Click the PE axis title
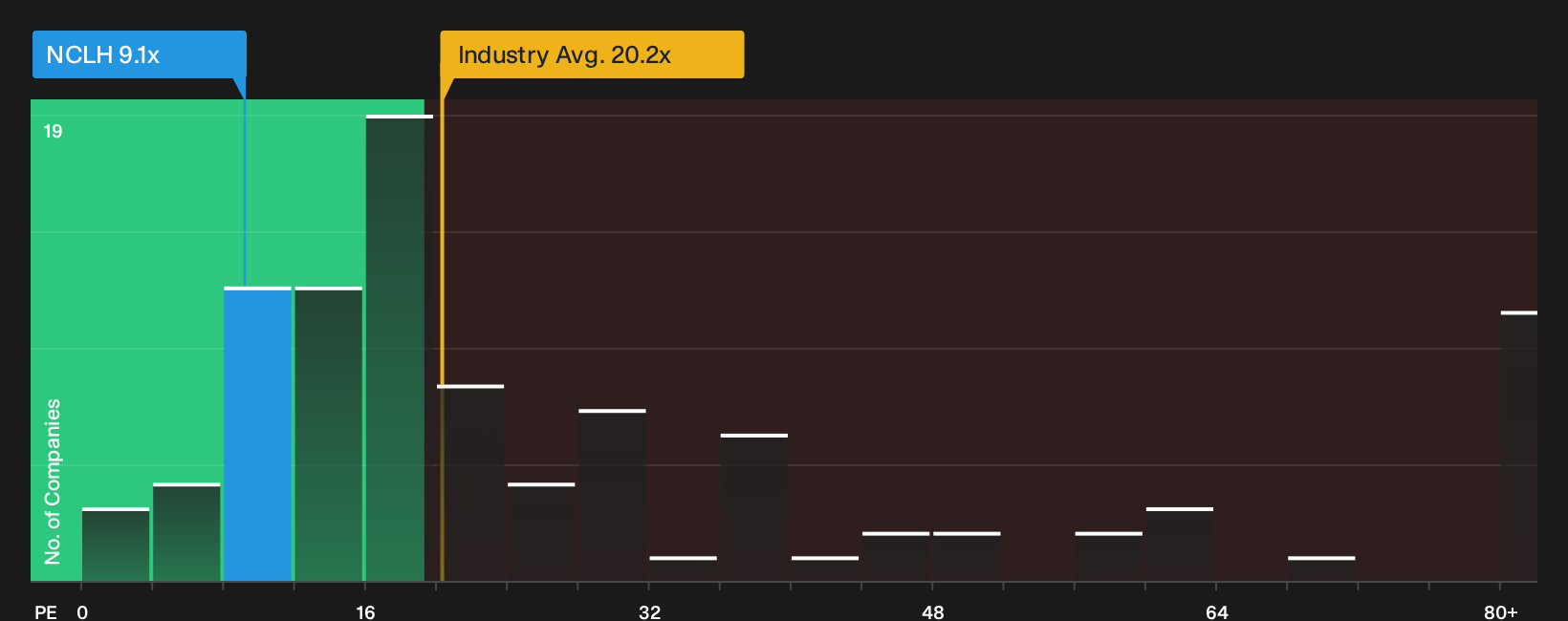Screen dimensions: 1568x621 pos(46,611)
